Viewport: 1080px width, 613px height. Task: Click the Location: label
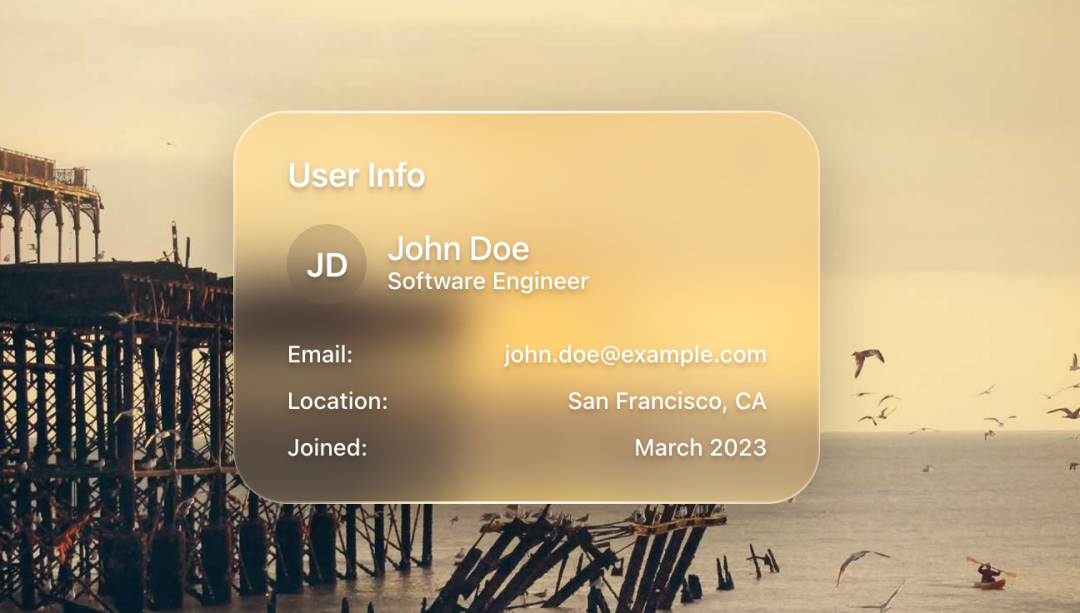(338, 401)
